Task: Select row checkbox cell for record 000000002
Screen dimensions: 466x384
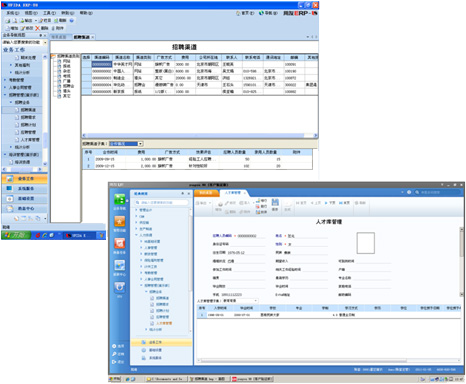Action: 87,71
